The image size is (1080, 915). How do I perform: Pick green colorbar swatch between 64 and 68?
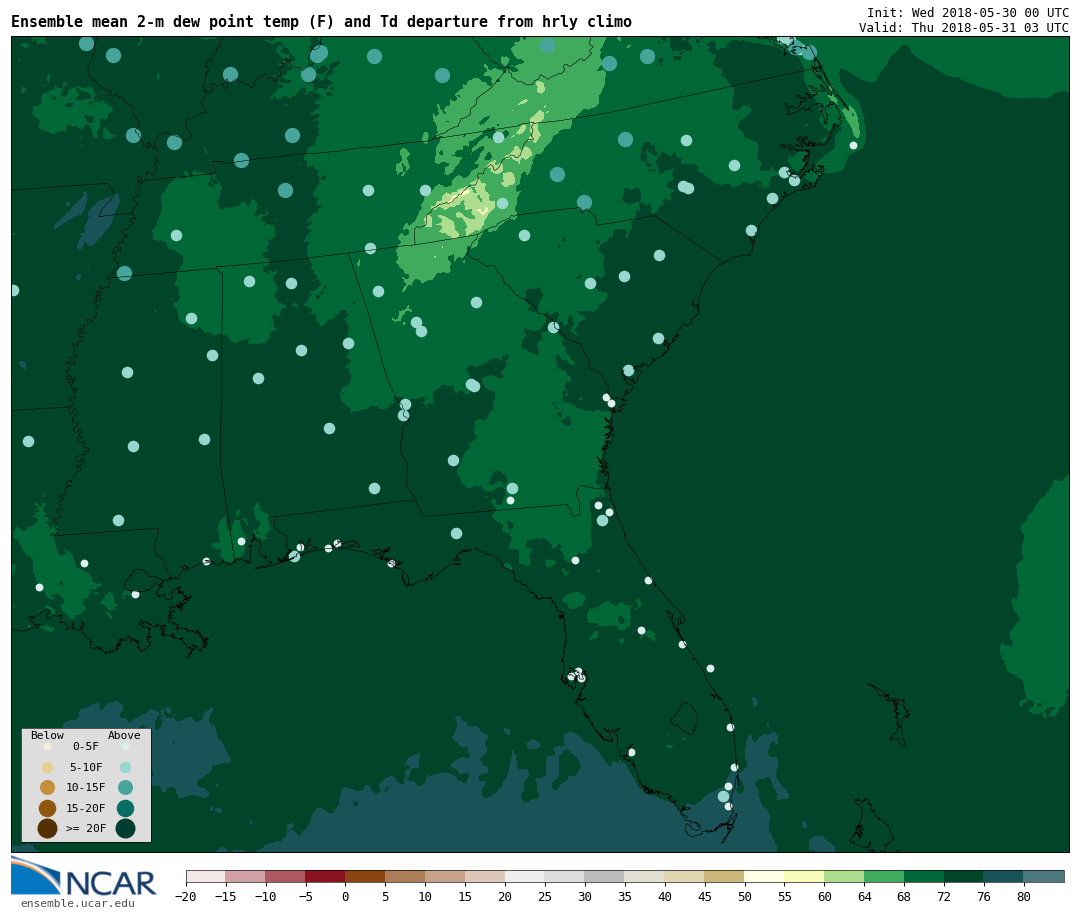point(884,876)
